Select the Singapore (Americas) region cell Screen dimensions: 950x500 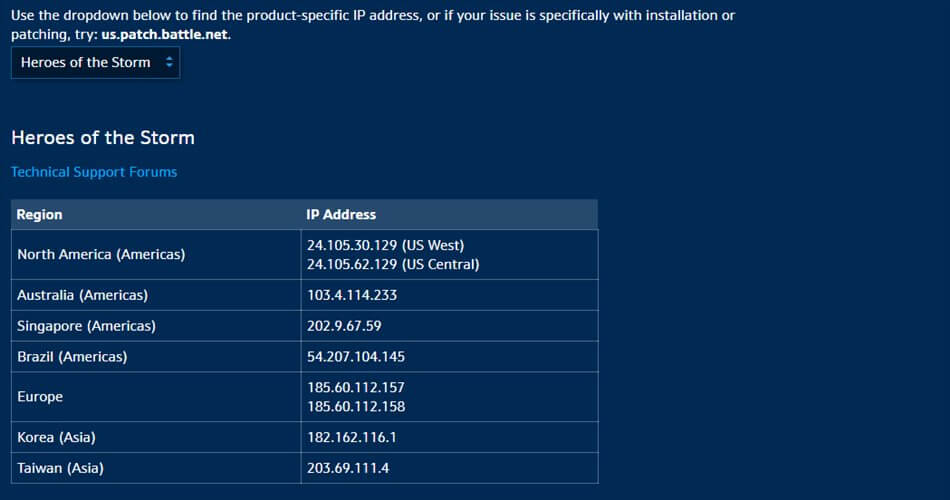tap(86, 326)
